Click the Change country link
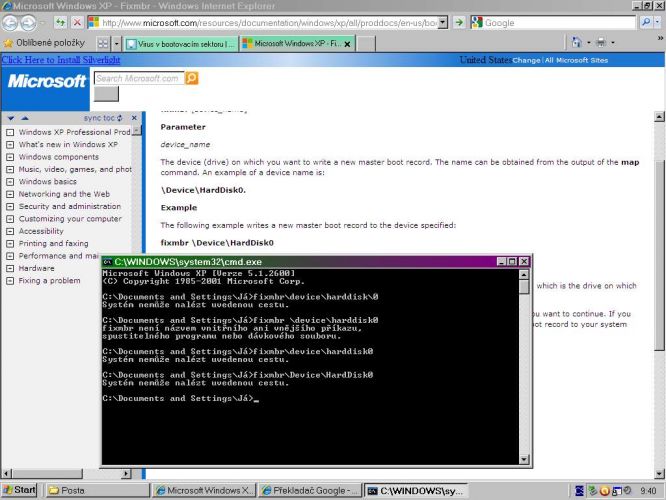Image resolution: width=666 pixels, height=500 pixels. (526, 60)
